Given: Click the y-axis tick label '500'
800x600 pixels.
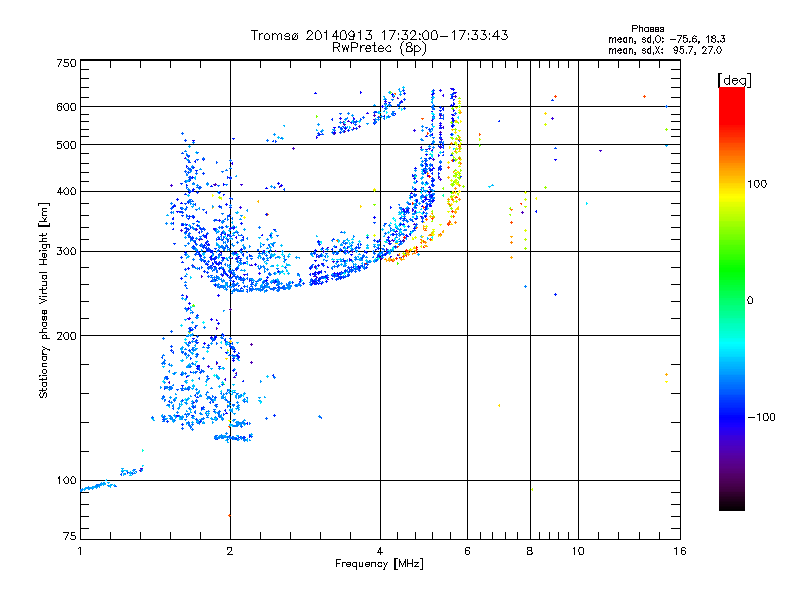Looking at the screenshot, I should pyautogui.click(x=67, y=145).
